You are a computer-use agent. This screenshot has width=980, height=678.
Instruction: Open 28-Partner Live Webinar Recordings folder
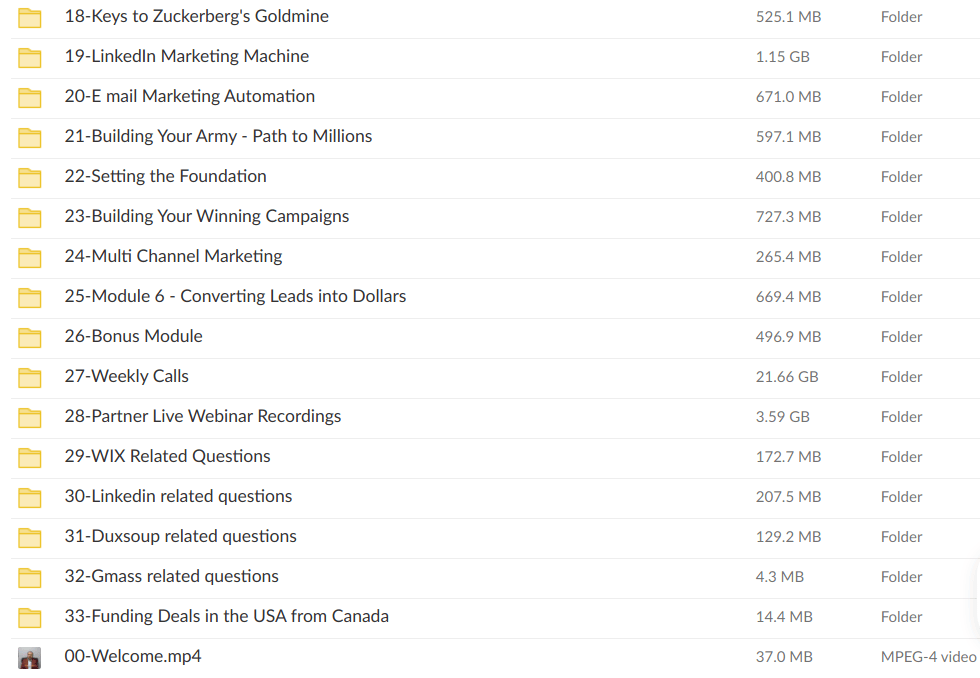[x=202, y=416]
